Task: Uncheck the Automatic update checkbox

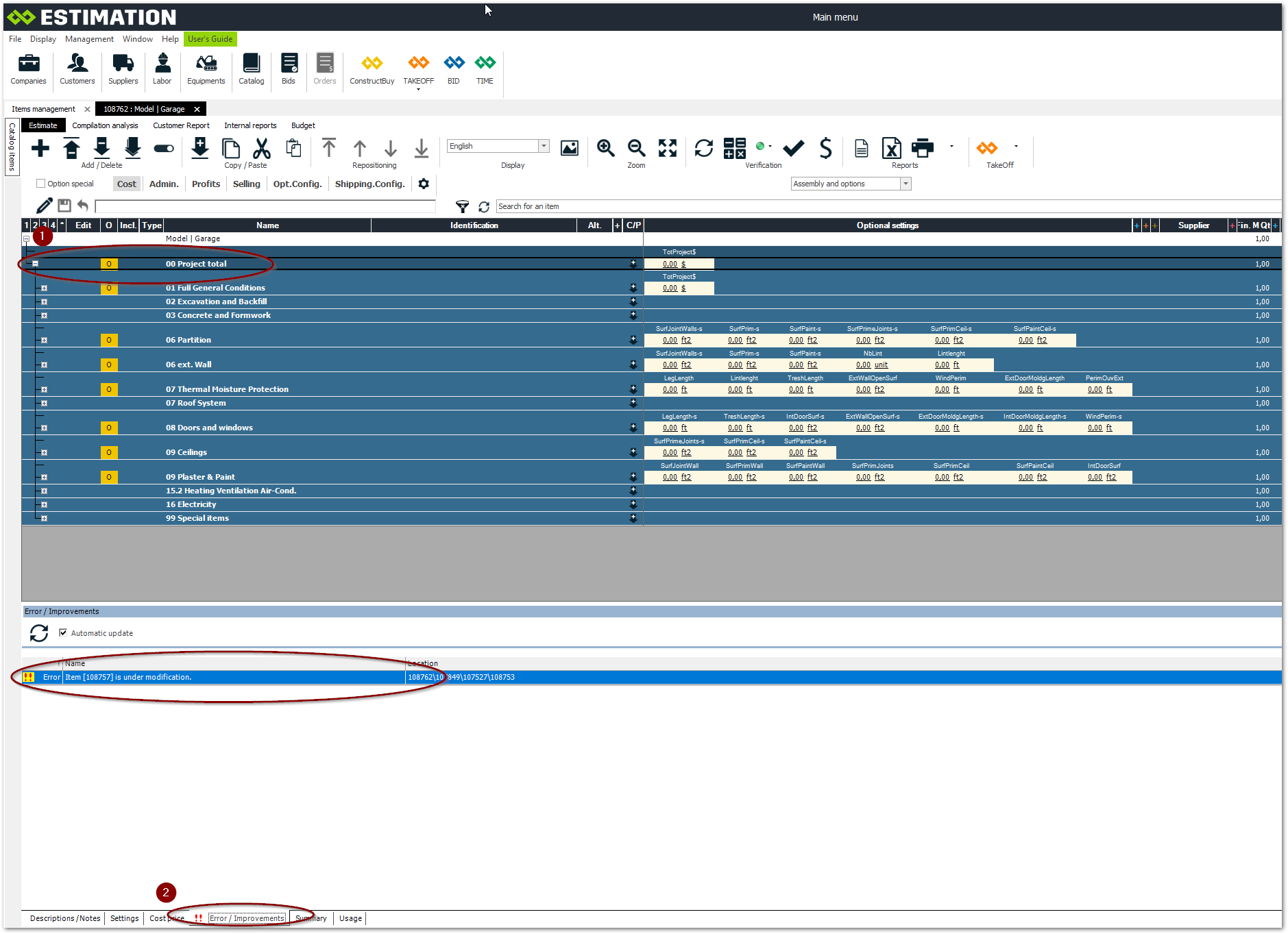Action: 63,633
